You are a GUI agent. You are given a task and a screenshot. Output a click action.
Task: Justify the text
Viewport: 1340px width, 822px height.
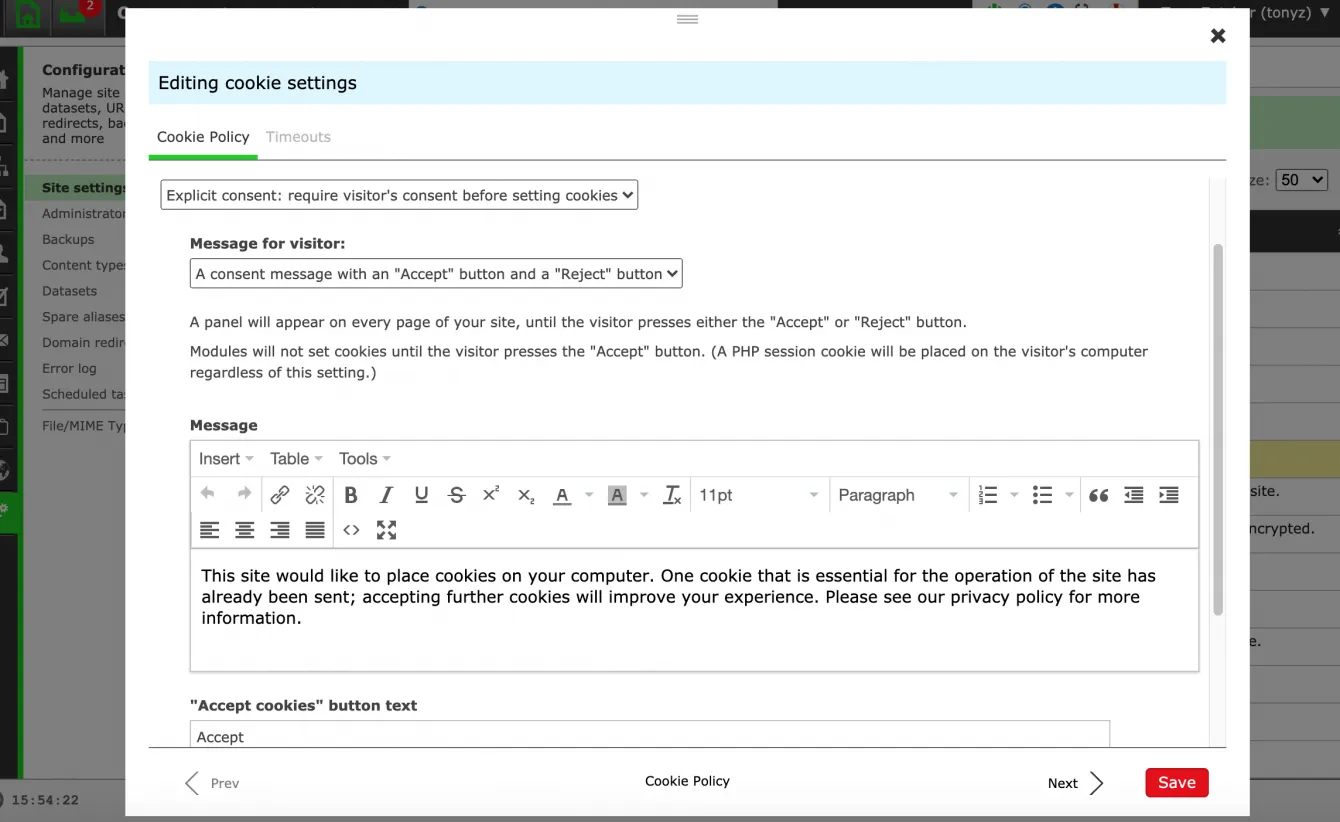(x=315, y=530)
